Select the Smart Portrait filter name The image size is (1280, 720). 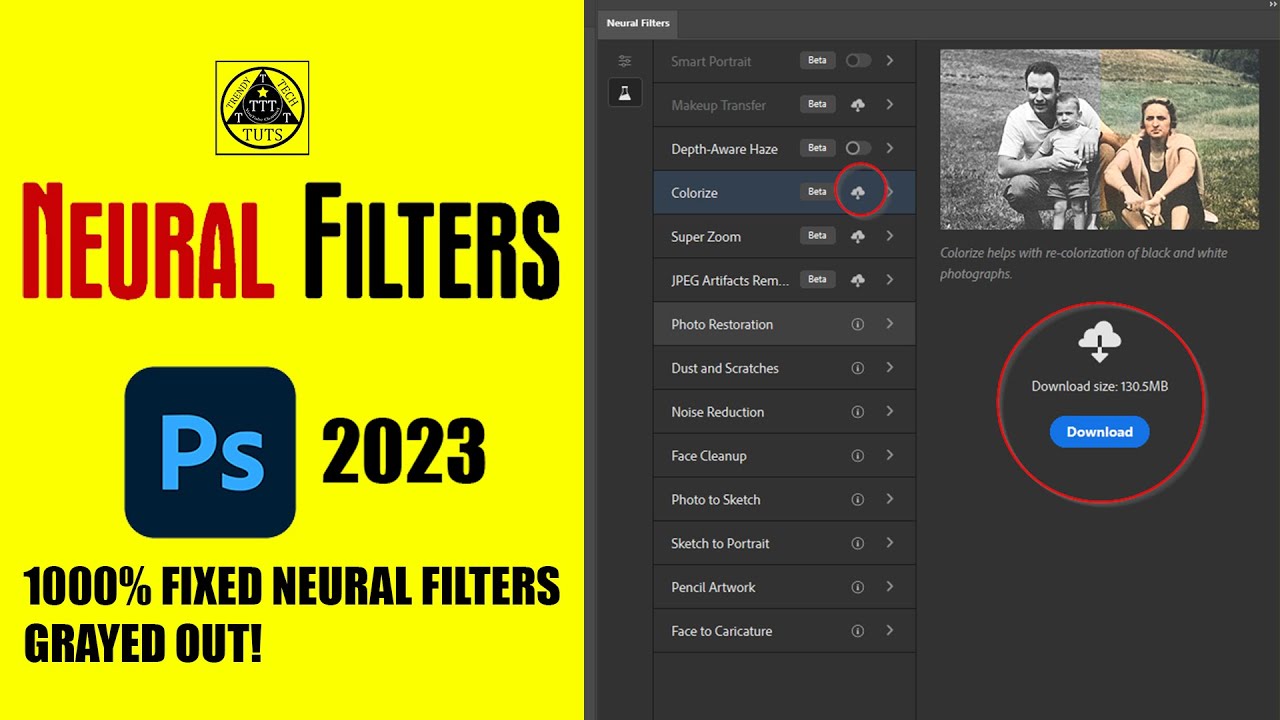[x=711, y=61]
